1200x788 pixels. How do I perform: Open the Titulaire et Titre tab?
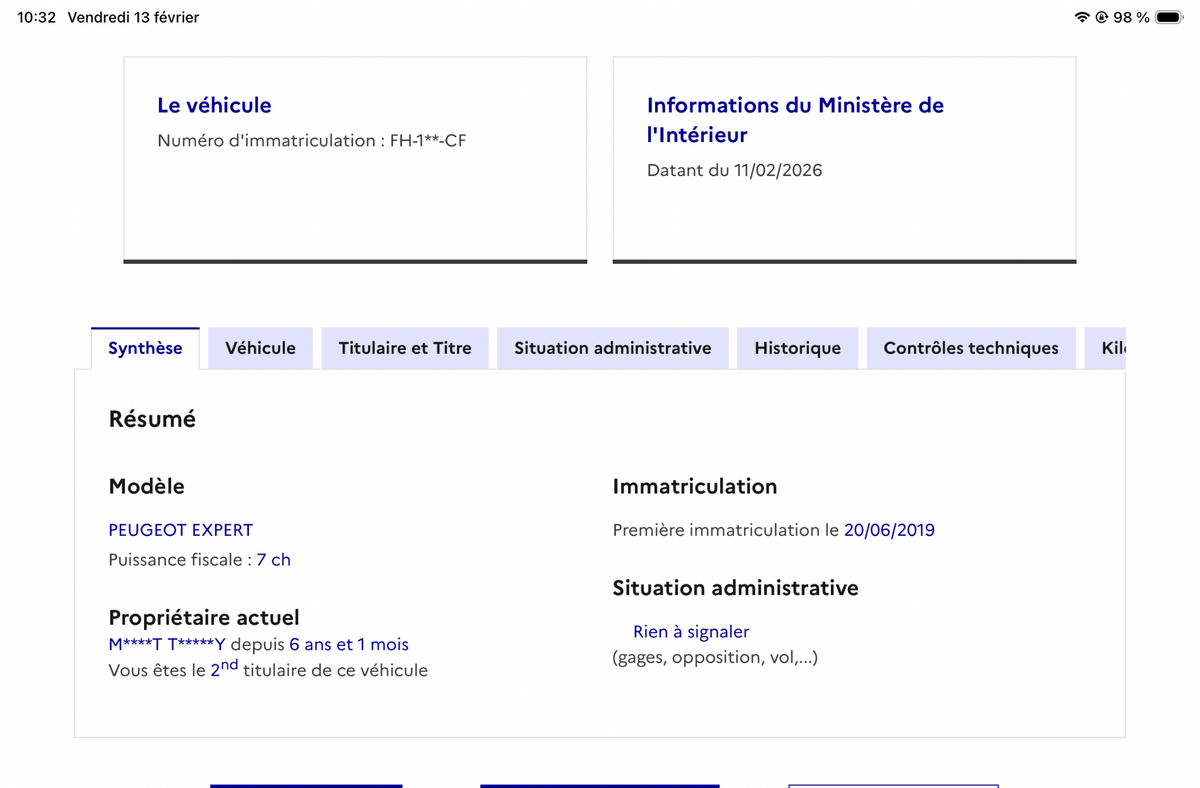tap(405, 348)
